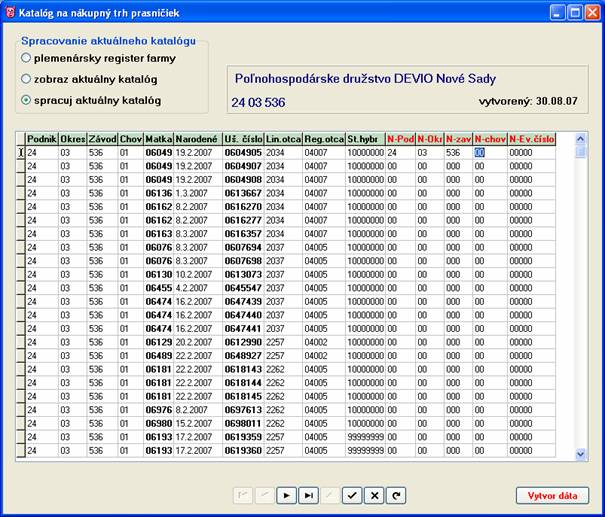This screenshot has width=605, height=517.
Task: Click ear number cell 0616357
Action: 243,234
